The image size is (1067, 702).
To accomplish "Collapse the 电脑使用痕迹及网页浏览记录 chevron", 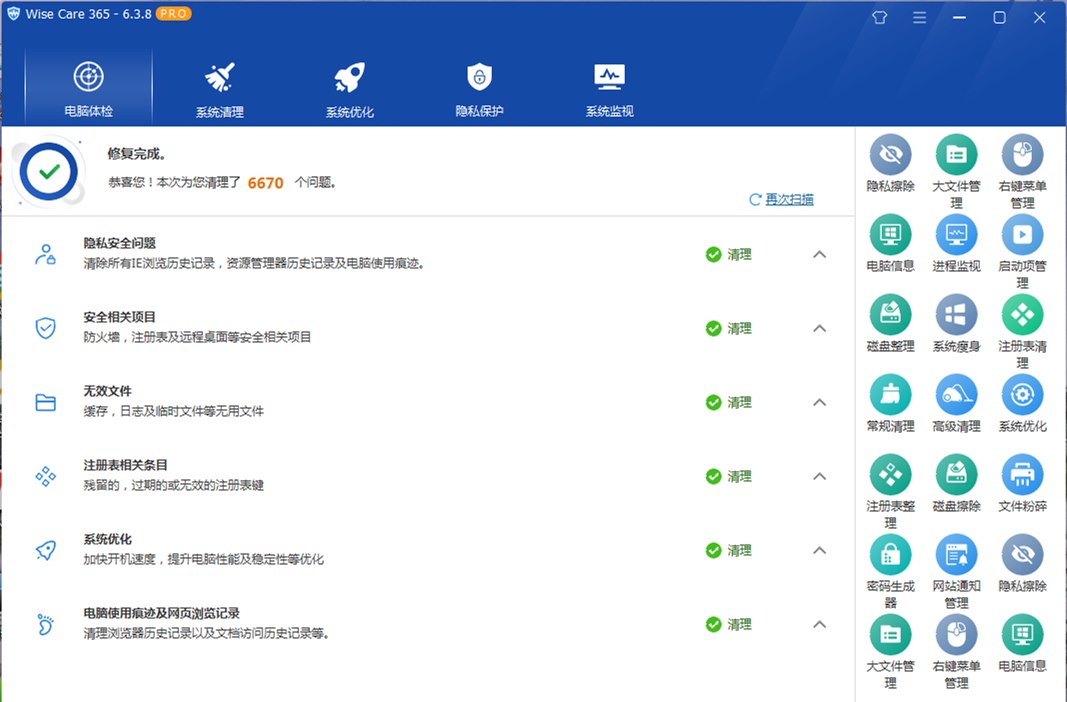I will (x=819, y=624).
